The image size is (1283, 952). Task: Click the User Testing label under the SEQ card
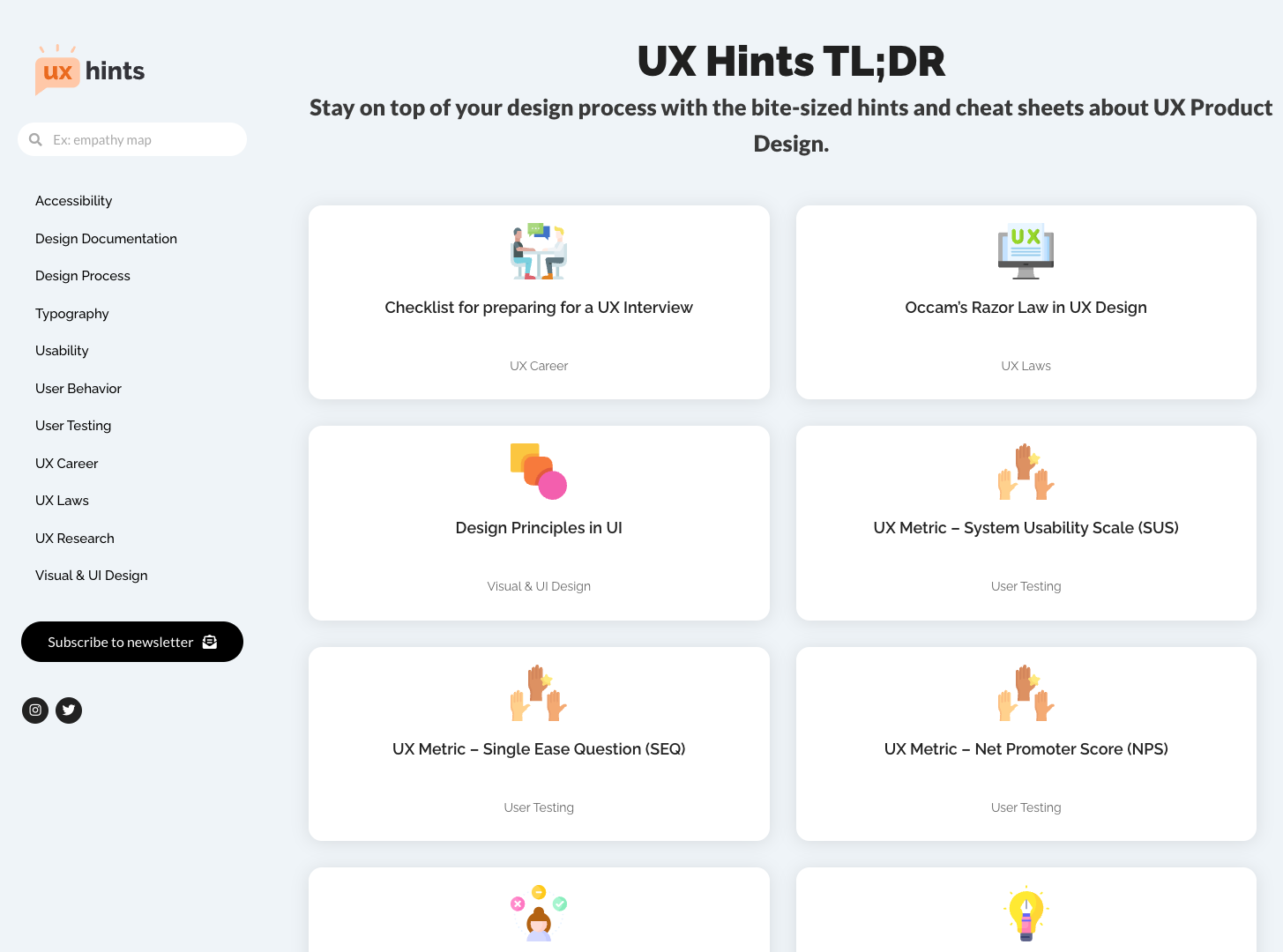point(539,807)
